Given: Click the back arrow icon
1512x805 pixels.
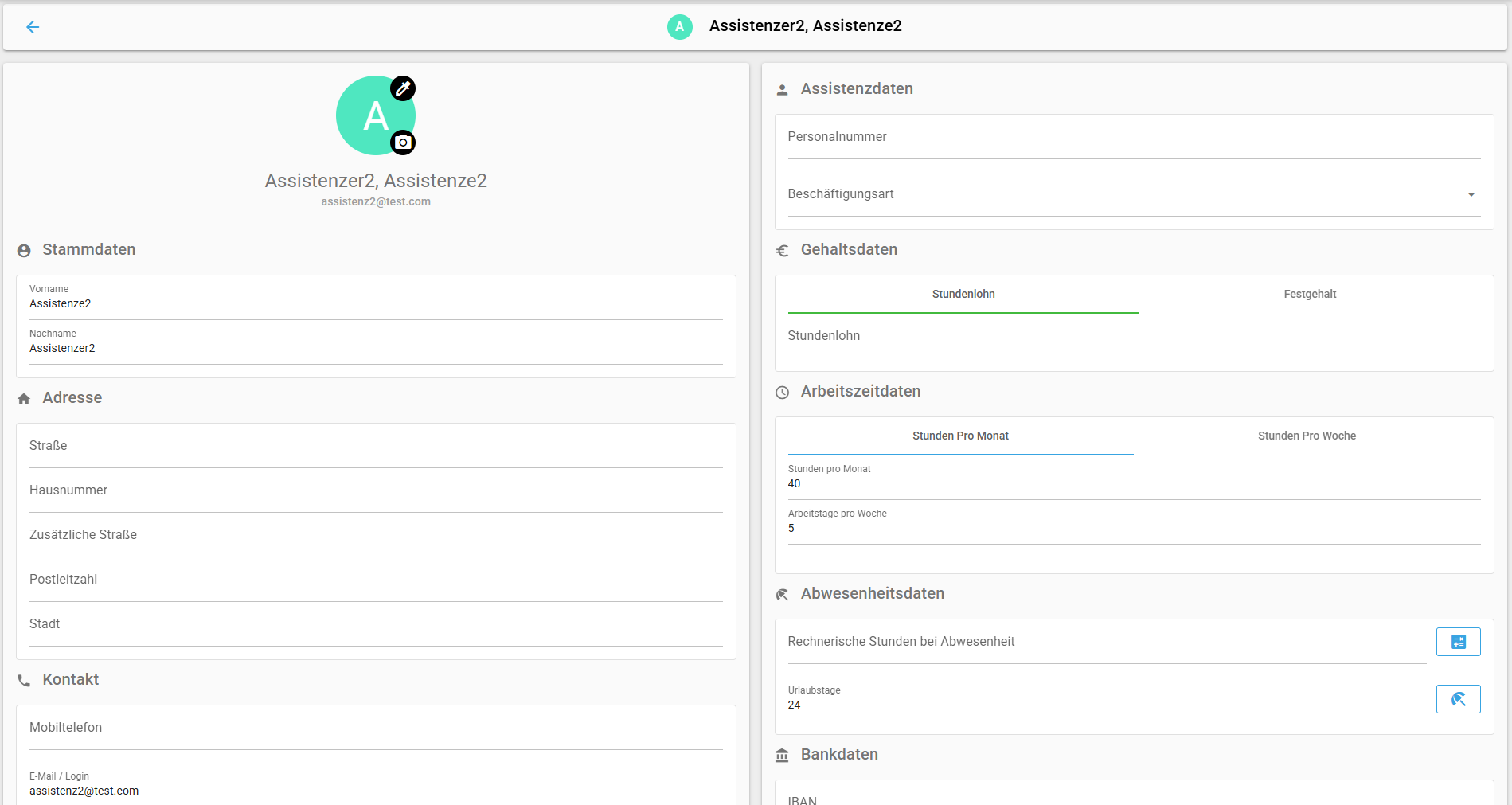Looking at the screenshot, I should [33, 27].
